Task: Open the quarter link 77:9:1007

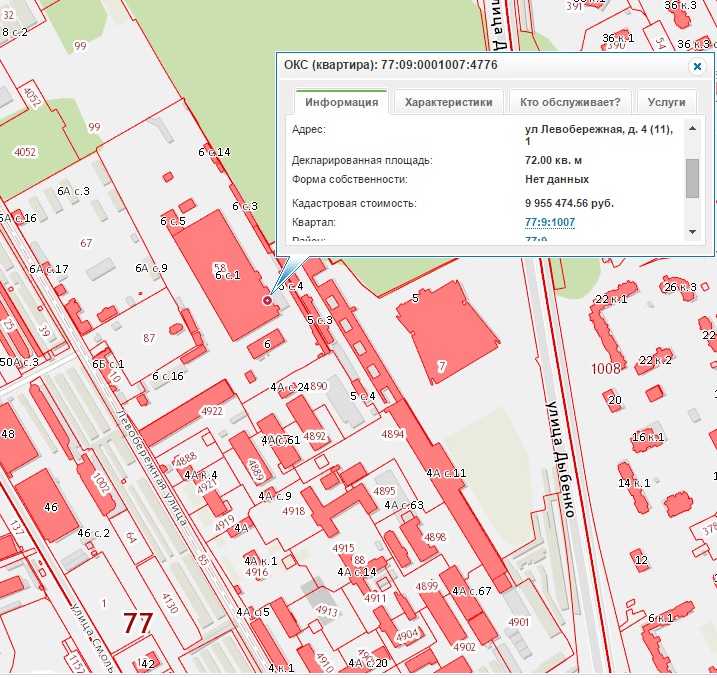Action: tap(549, 222)
